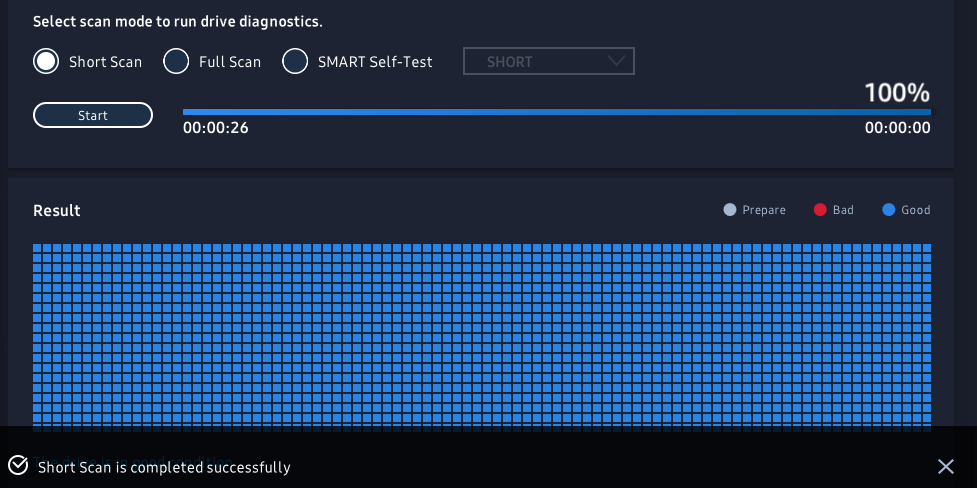The height and width of the screenshot is (488, 977).
Task: Click the Start scan button
Action: [93, 115]
